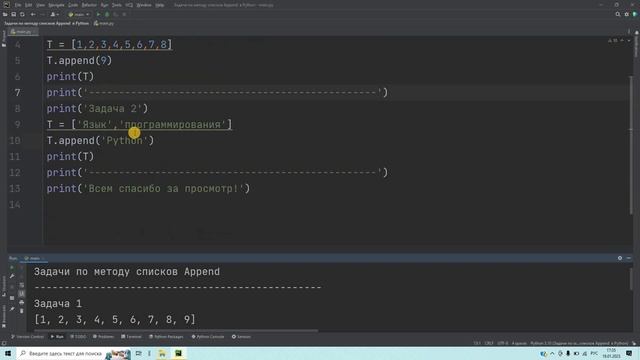This screenshot has height=360, width=640.
Task: Click the Reload from disk toolbar icon
Action: tap(22, 14)
